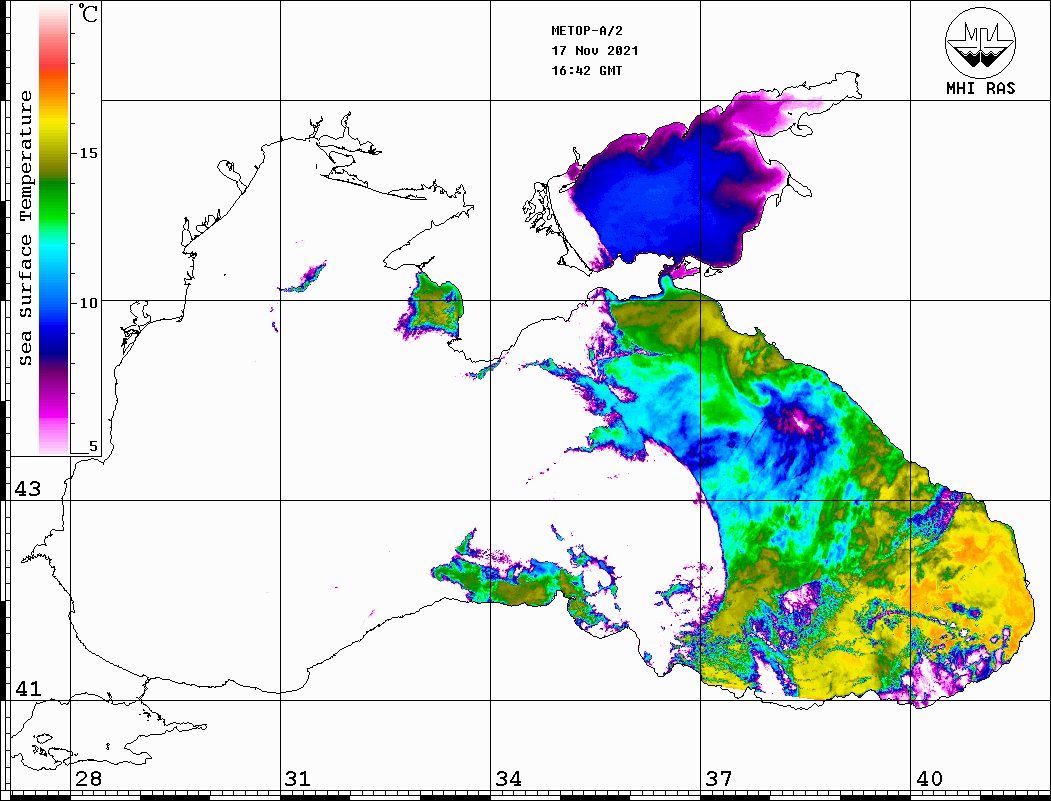The height and width of the screenshot is (801, 1051).
Task: Click longitude label '37'
Action: click(719, 779)
